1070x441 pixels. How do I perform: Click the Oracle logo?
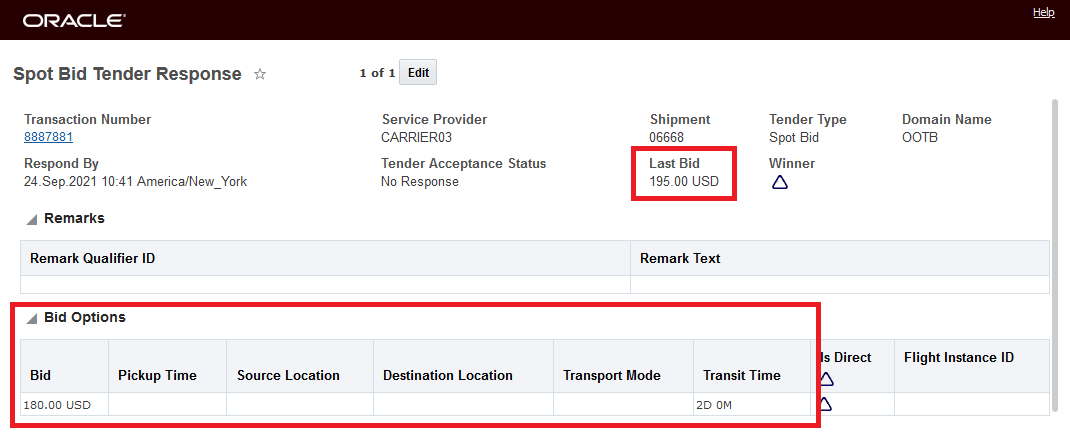[74, 20]
